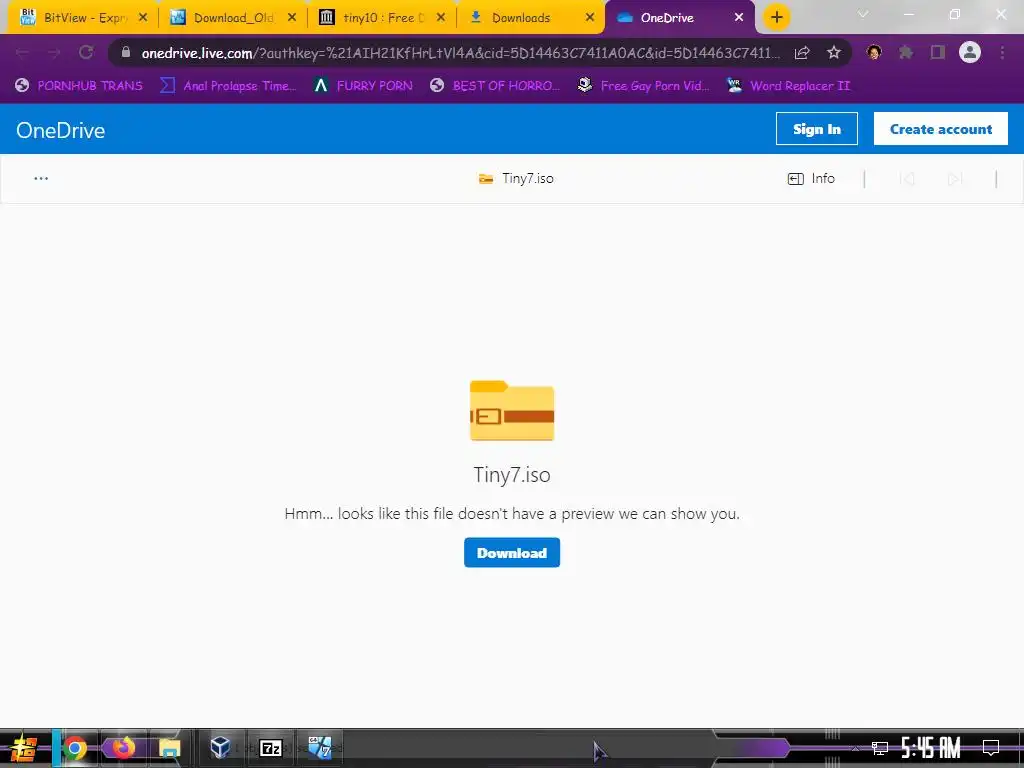Show hidden tray icons chevron
The image size is (1024, 768).
coord(855,748)
